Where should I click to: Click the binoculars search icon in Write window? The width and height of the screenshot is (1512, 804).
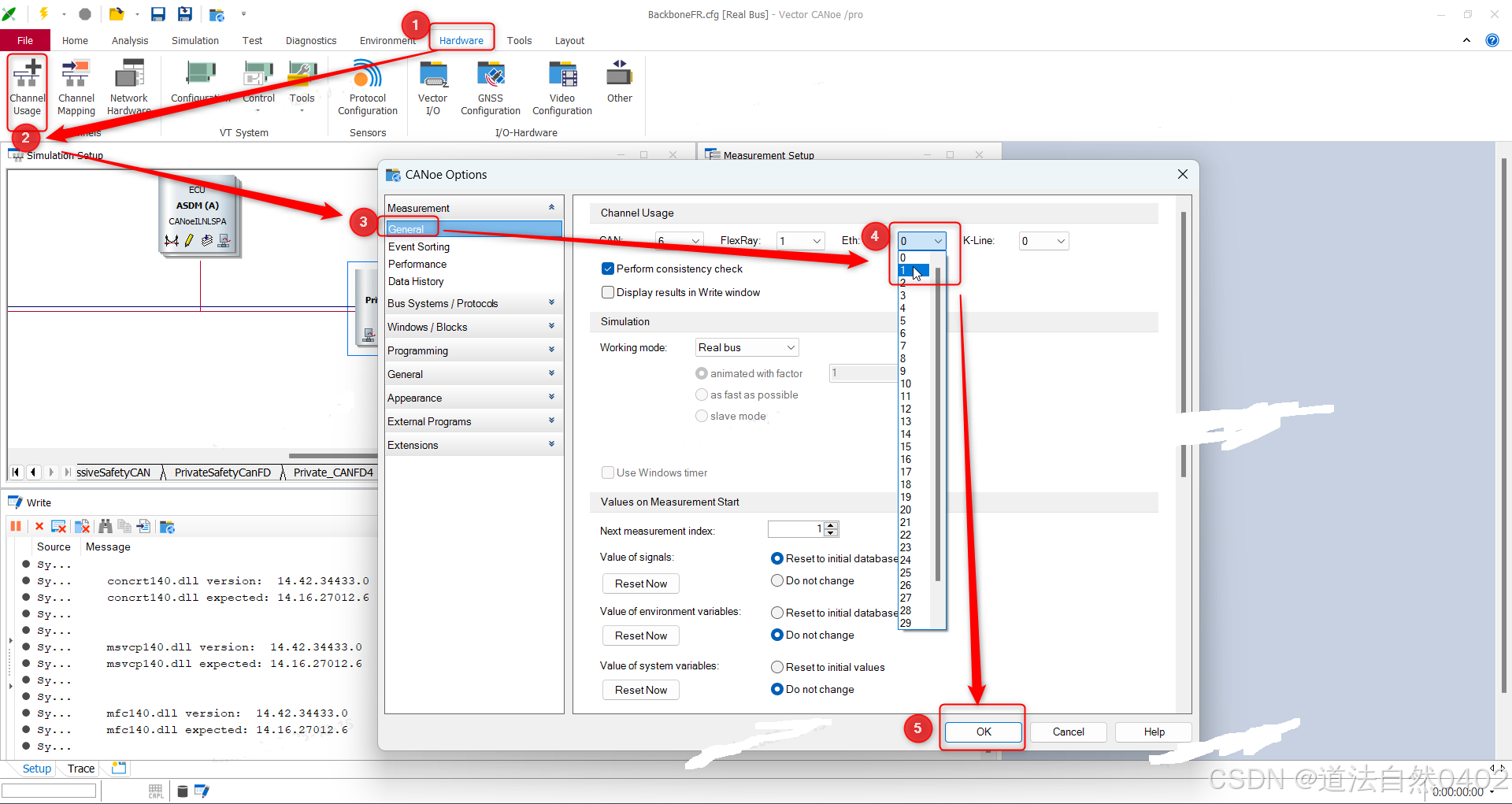click(x=106, y=526)
